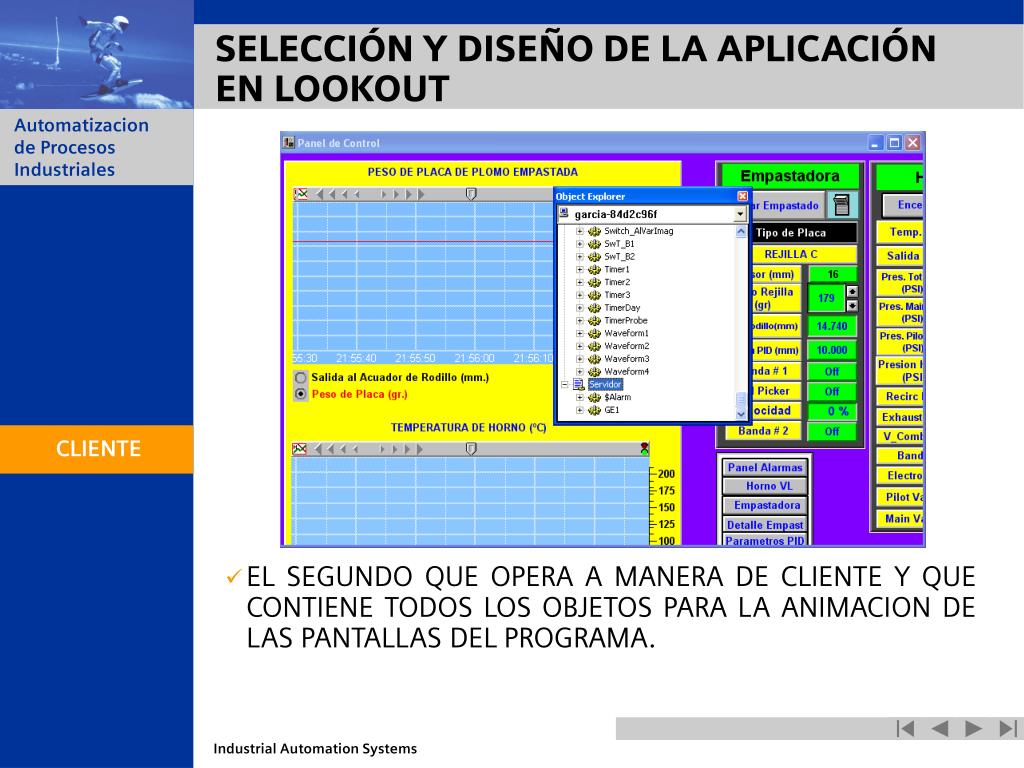
Task: Close the Object Explorer window
Action: [x=742, y=196]
